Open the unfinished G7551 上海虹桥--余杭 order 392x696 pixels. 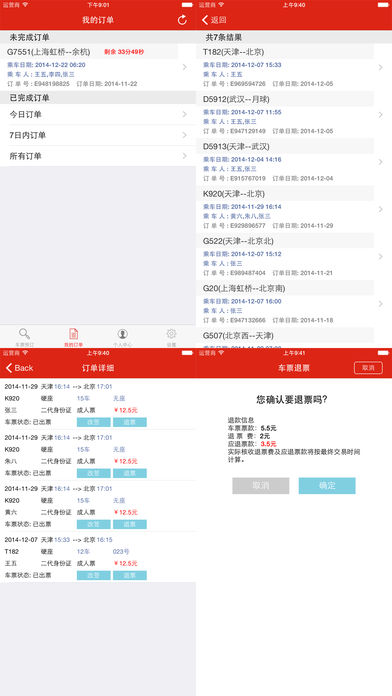point(98,67)
